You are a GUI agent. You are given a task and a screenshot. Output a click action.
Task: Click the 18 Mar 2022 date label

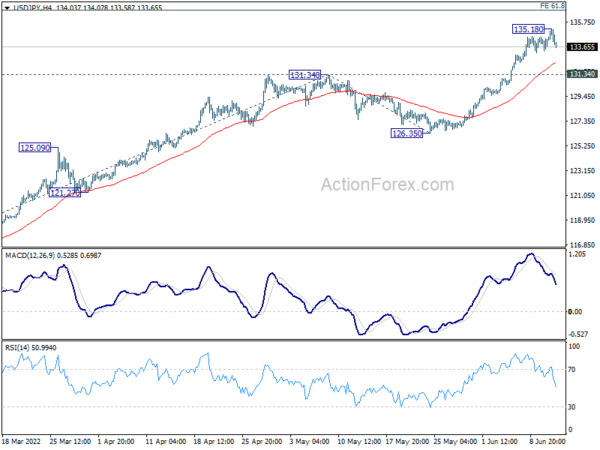click(x=21, y=441)
